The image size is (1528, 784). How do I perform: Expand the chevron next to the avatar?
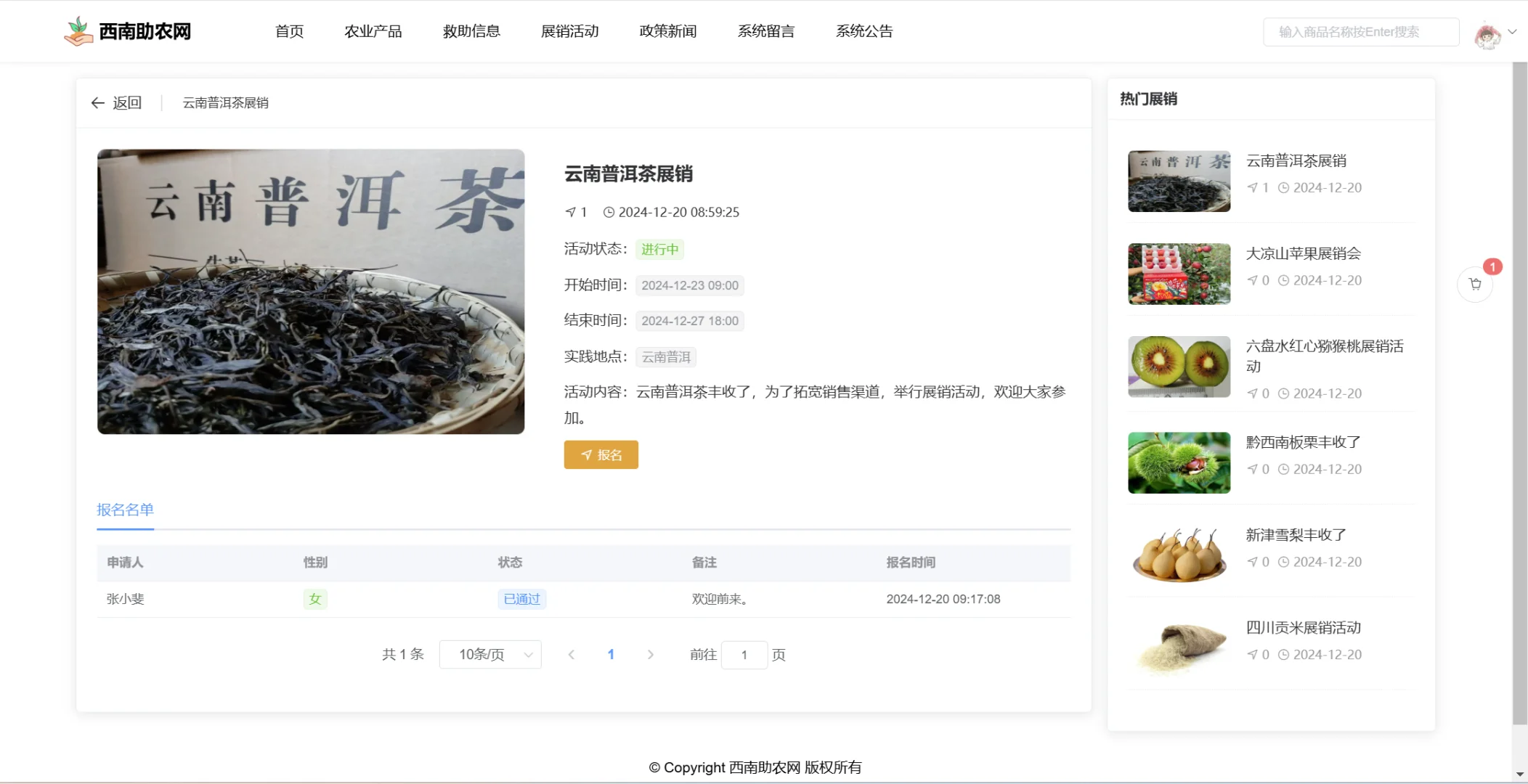(x=1513, y=31)
